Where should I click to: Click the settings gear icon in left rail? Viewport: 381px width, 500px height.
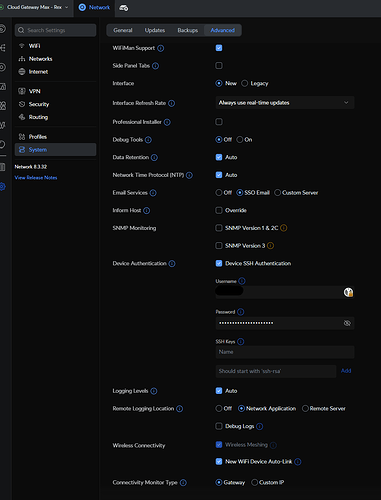click(2, 187)
